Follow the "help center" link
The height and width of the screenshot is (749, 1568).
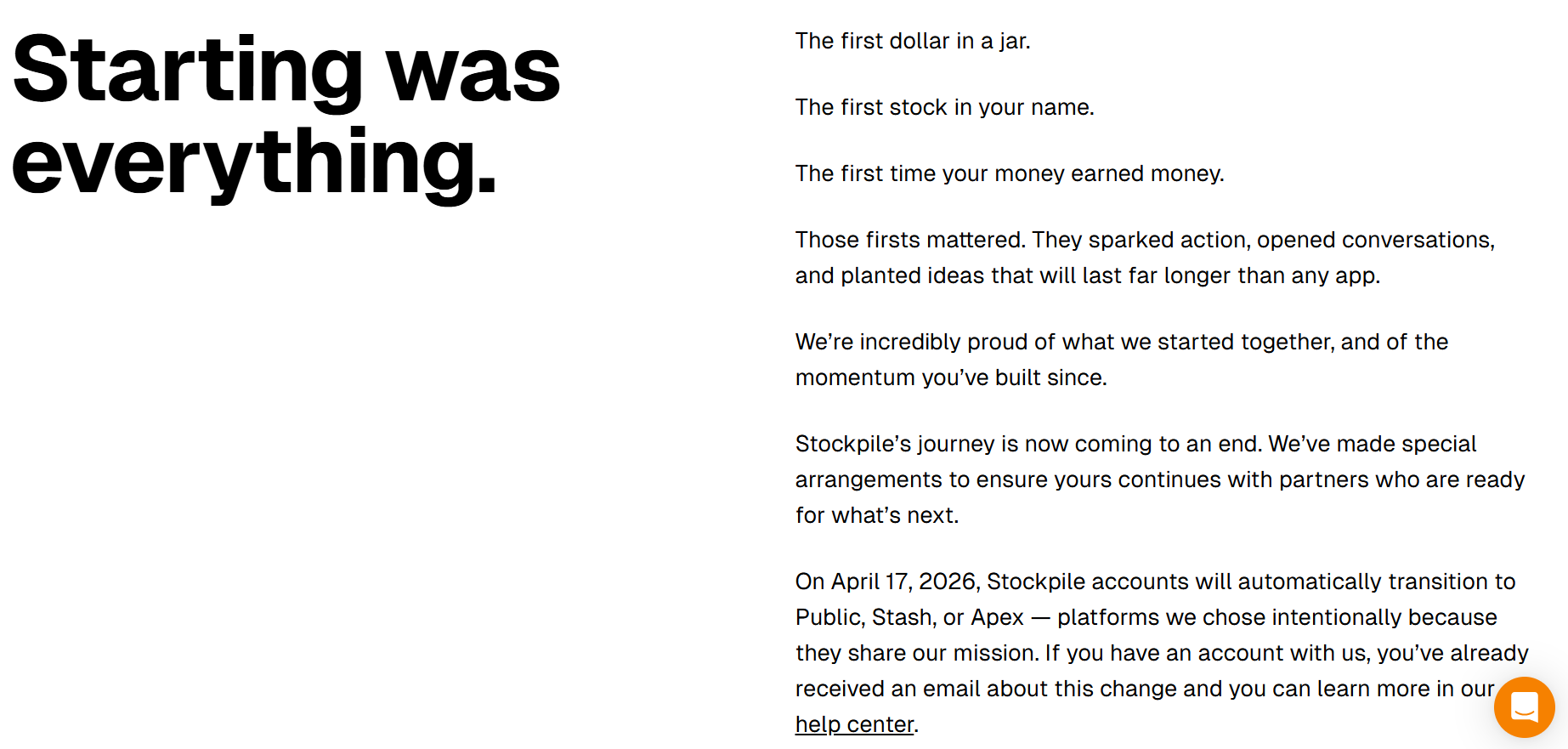pos(854,724)
